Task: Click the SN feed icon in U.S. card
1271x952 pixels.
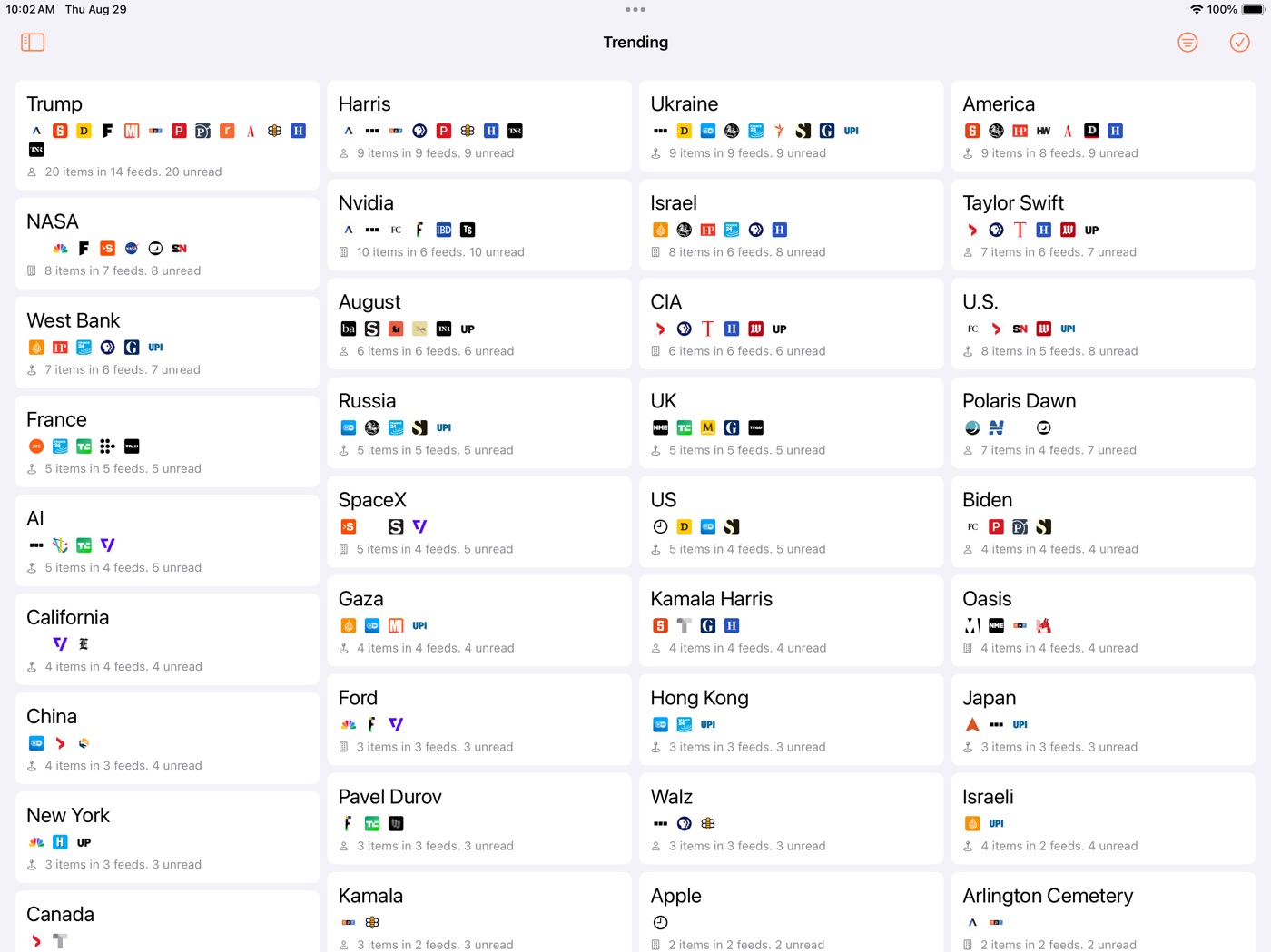Action: click(x=1020, y=329)
